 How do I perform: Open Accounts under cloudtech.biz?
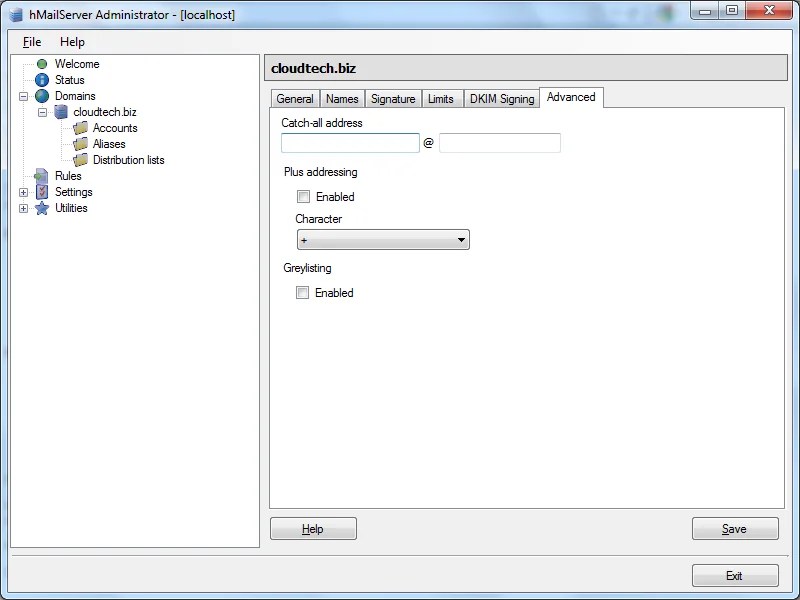point(115,128)
